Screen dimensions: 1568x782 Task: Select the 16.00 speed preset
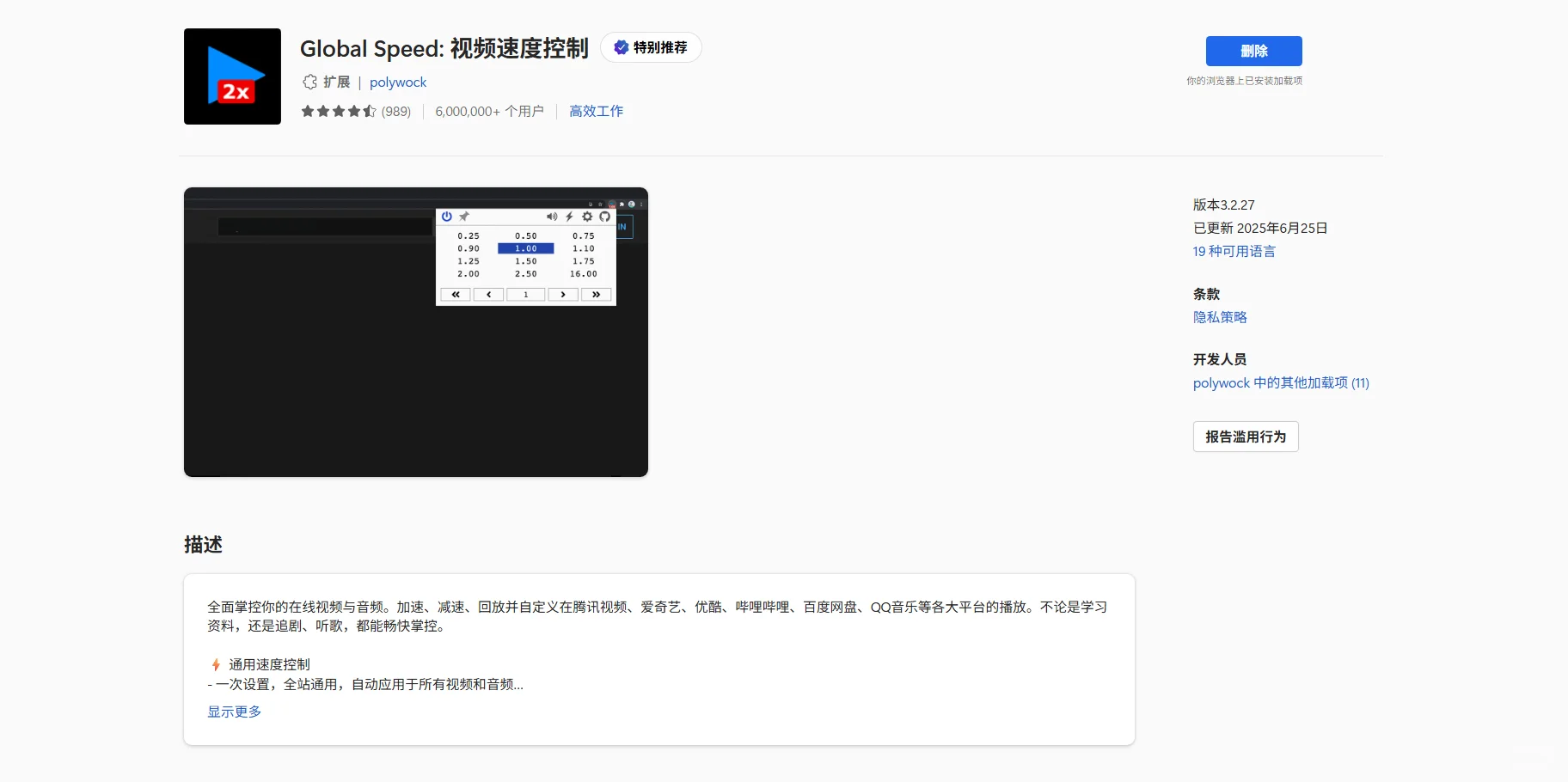(x=584, y=273)
